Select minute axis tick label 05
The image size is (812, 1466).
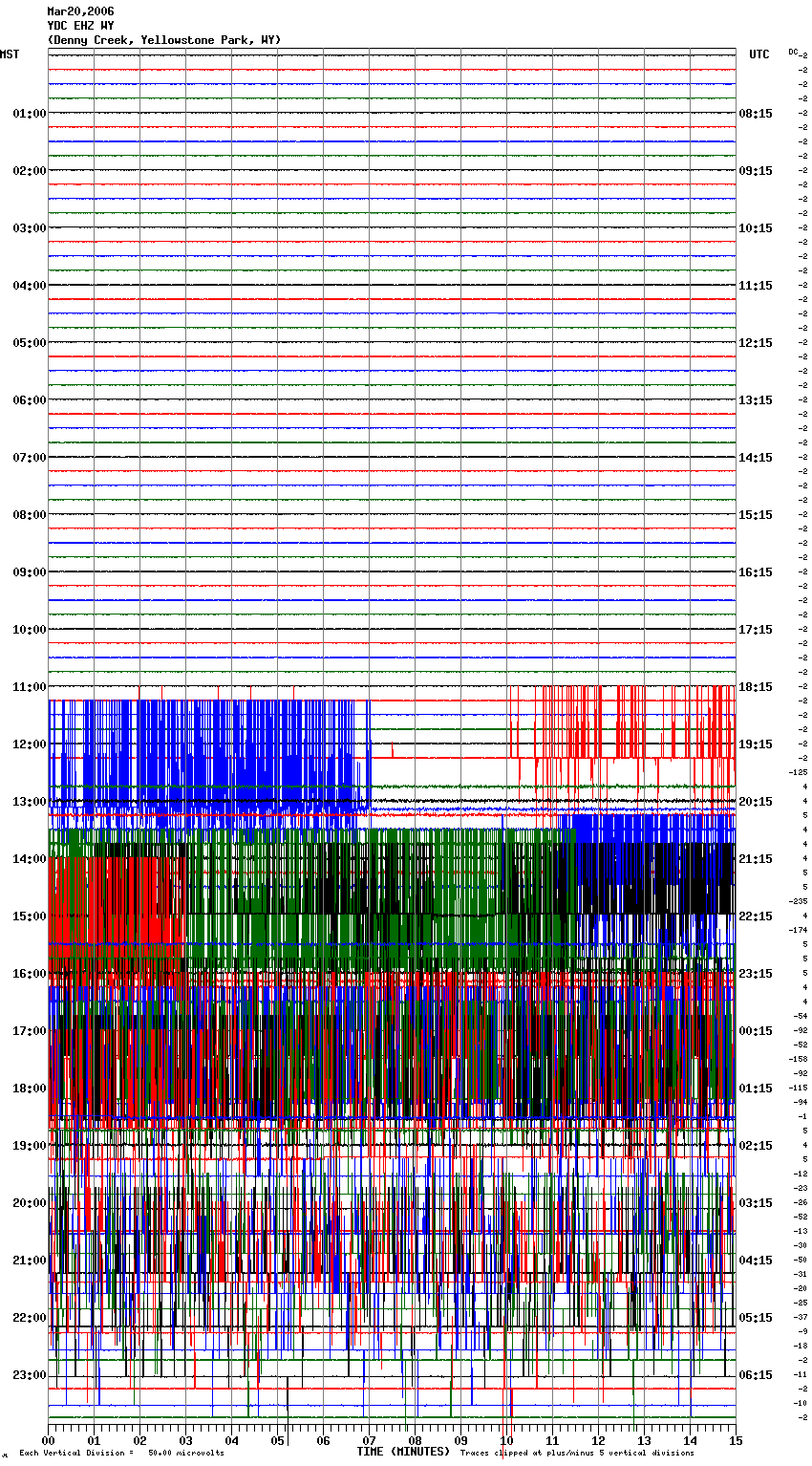(x=277, y=1440)
